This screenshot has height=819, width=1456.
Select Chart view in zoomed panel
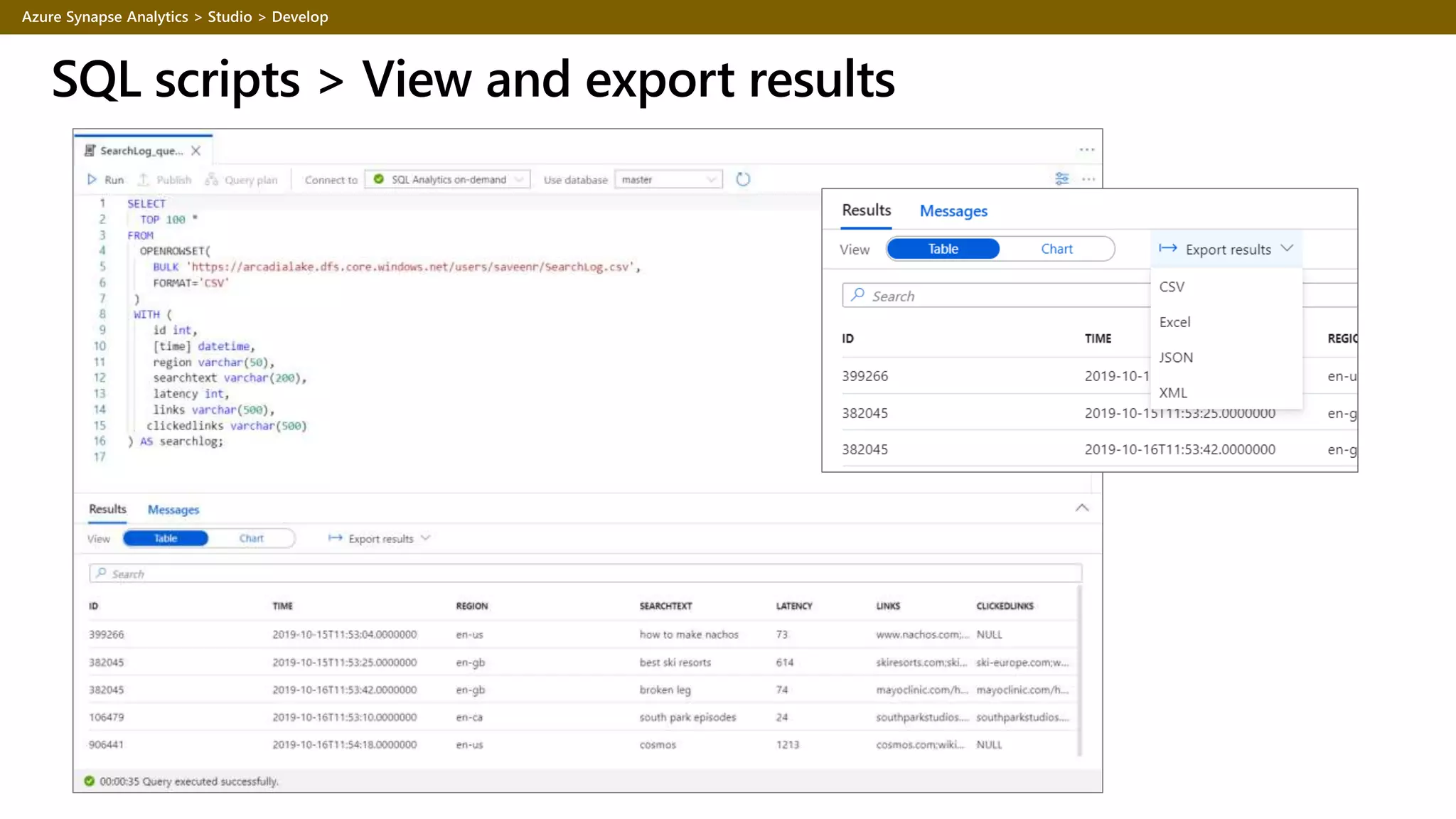[1057, 249]
